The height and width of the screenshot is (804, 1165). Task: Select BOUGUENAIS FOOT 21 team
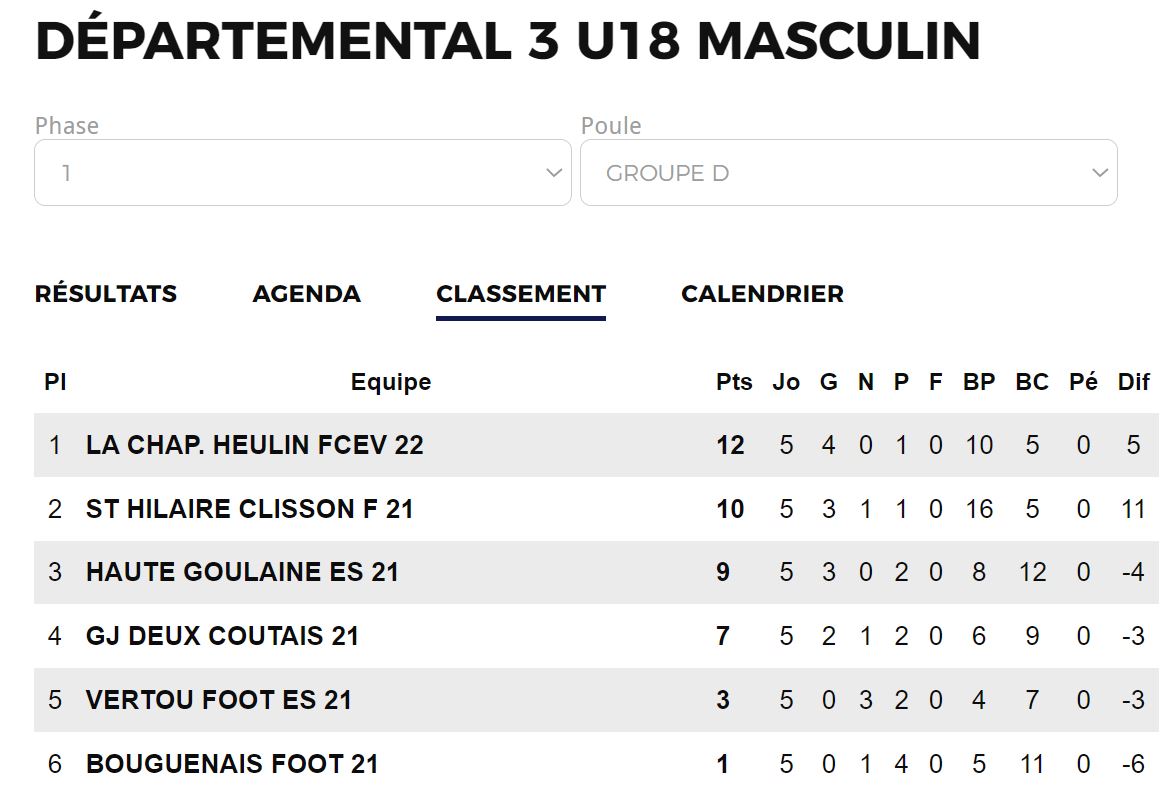(232, 764)
